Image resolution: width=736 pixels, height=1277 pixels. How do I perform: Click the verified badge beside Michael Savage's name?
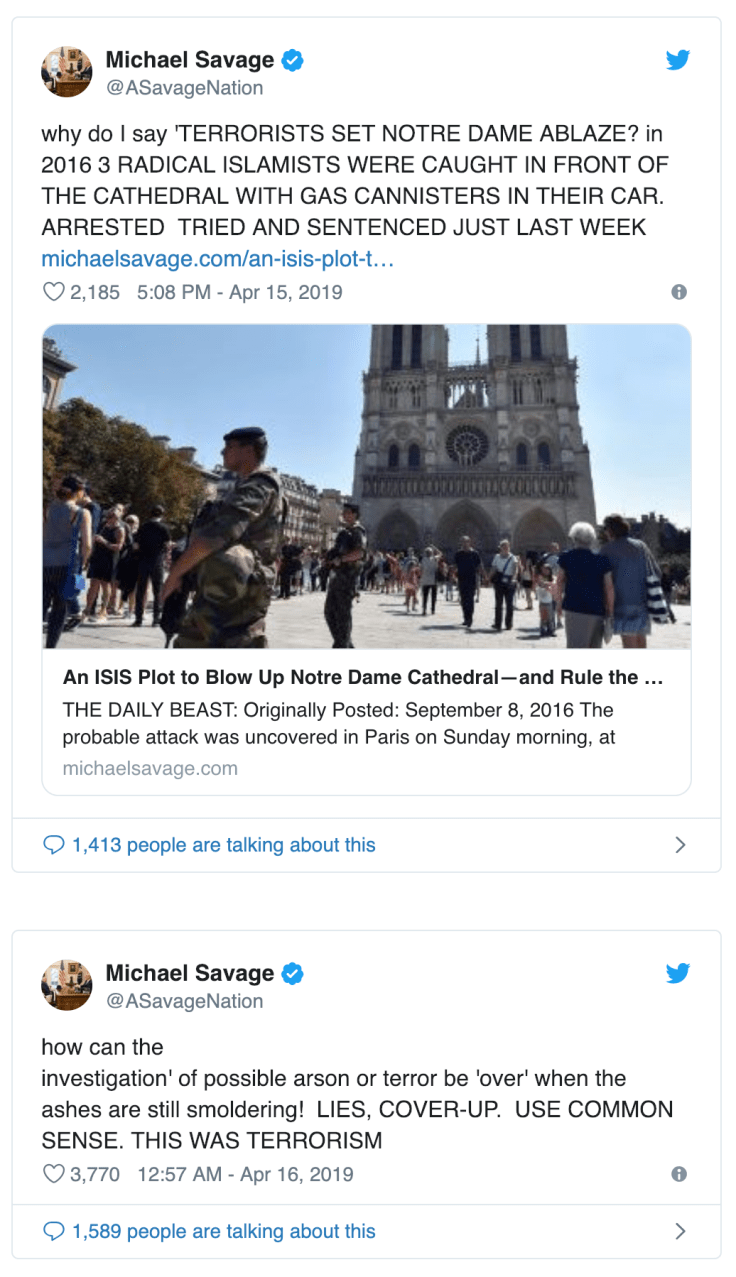291,59
